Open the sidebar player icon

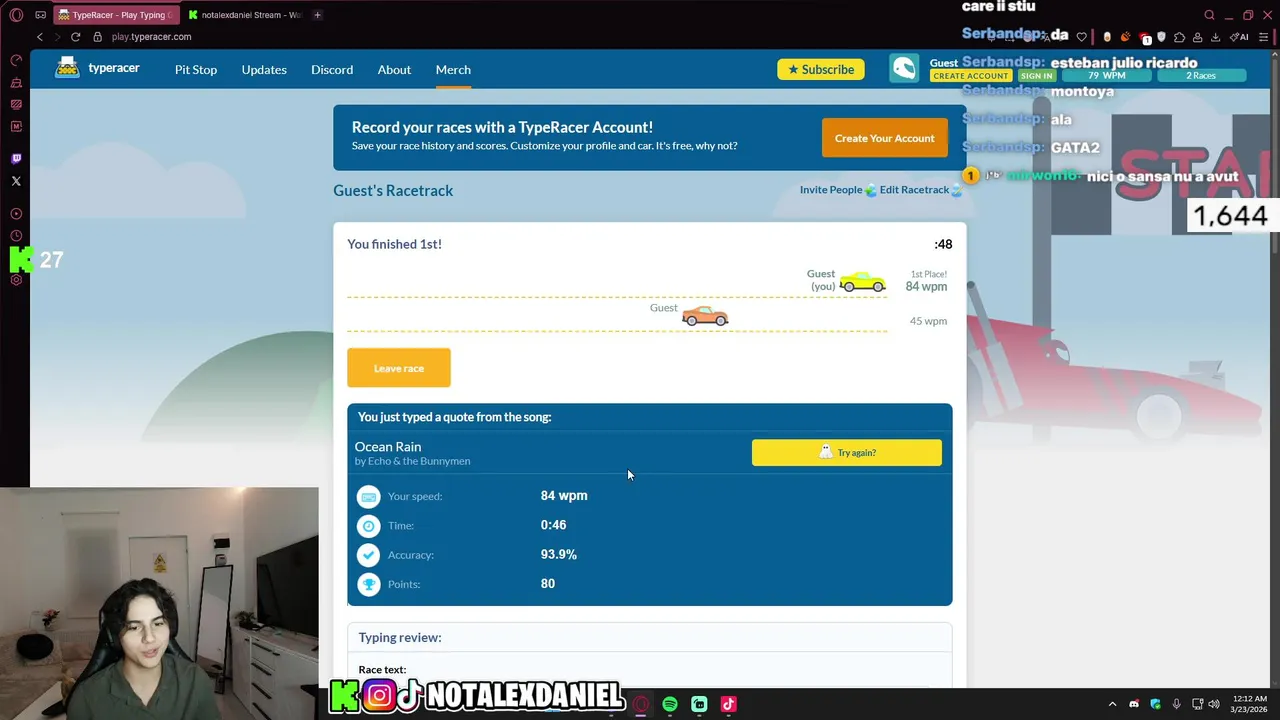[x=16, y=213]
